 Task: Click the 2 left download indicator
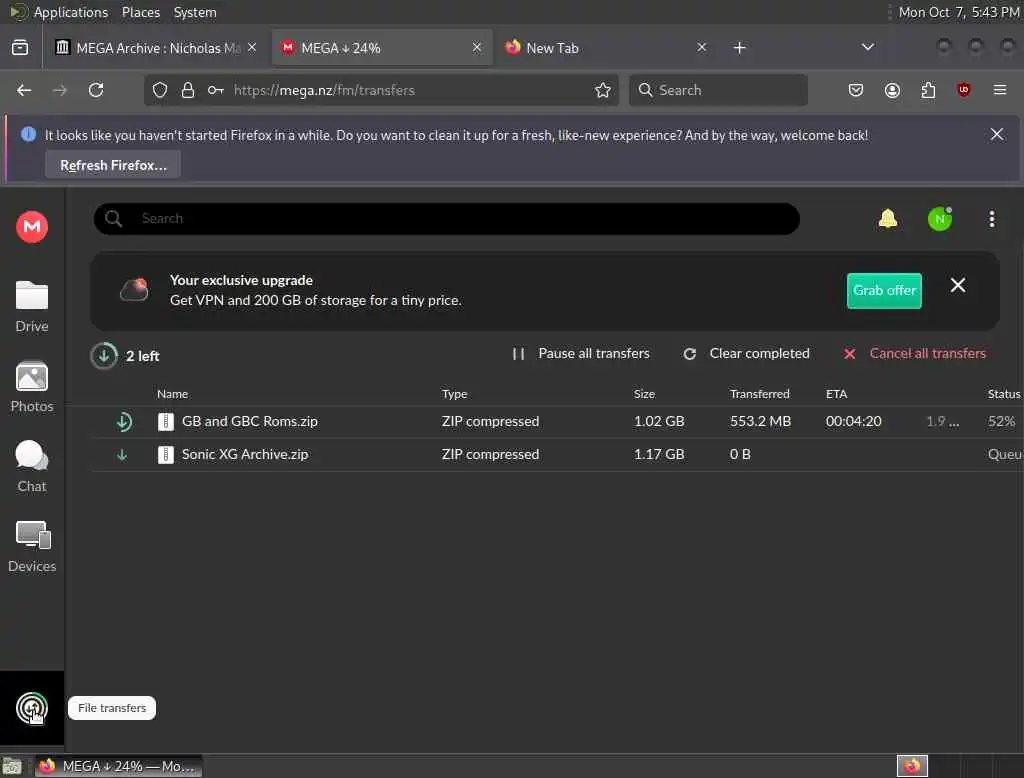pyautogui.click(x=125, y=356)
